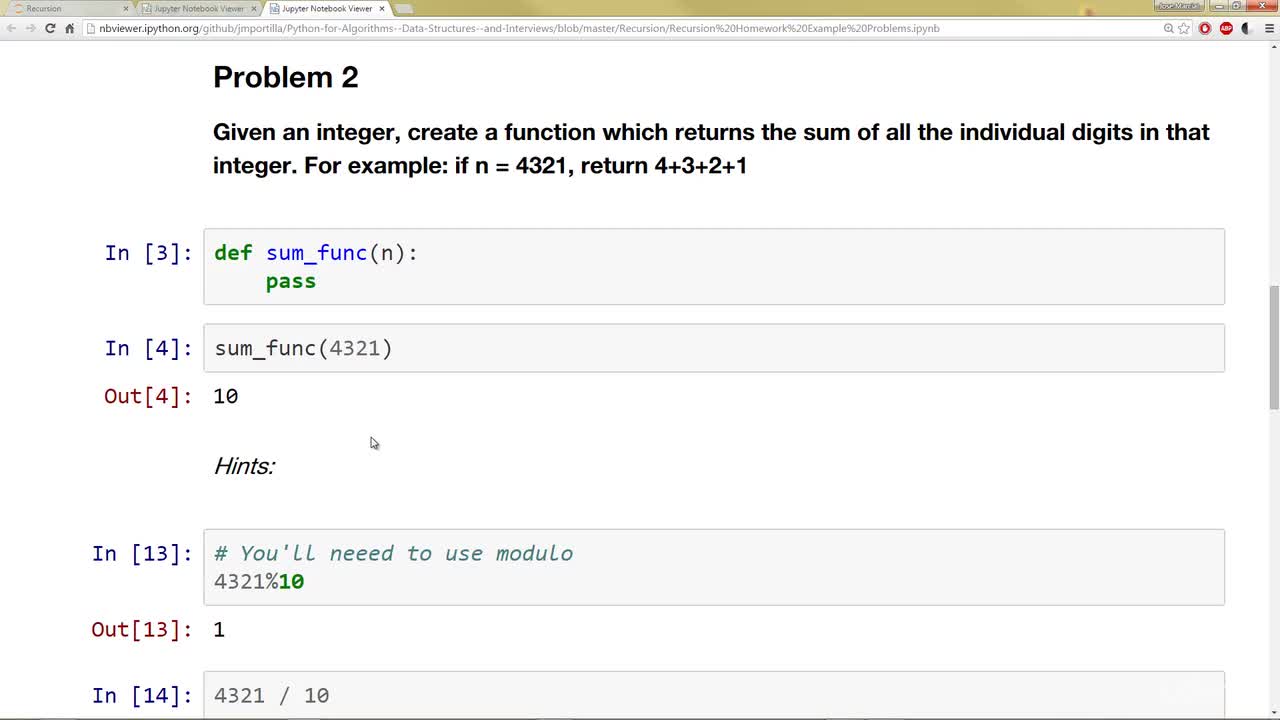Open the Chrome hamburger menu
The height and width of the screenshot is (720, 1280).
coord(1268,28)
